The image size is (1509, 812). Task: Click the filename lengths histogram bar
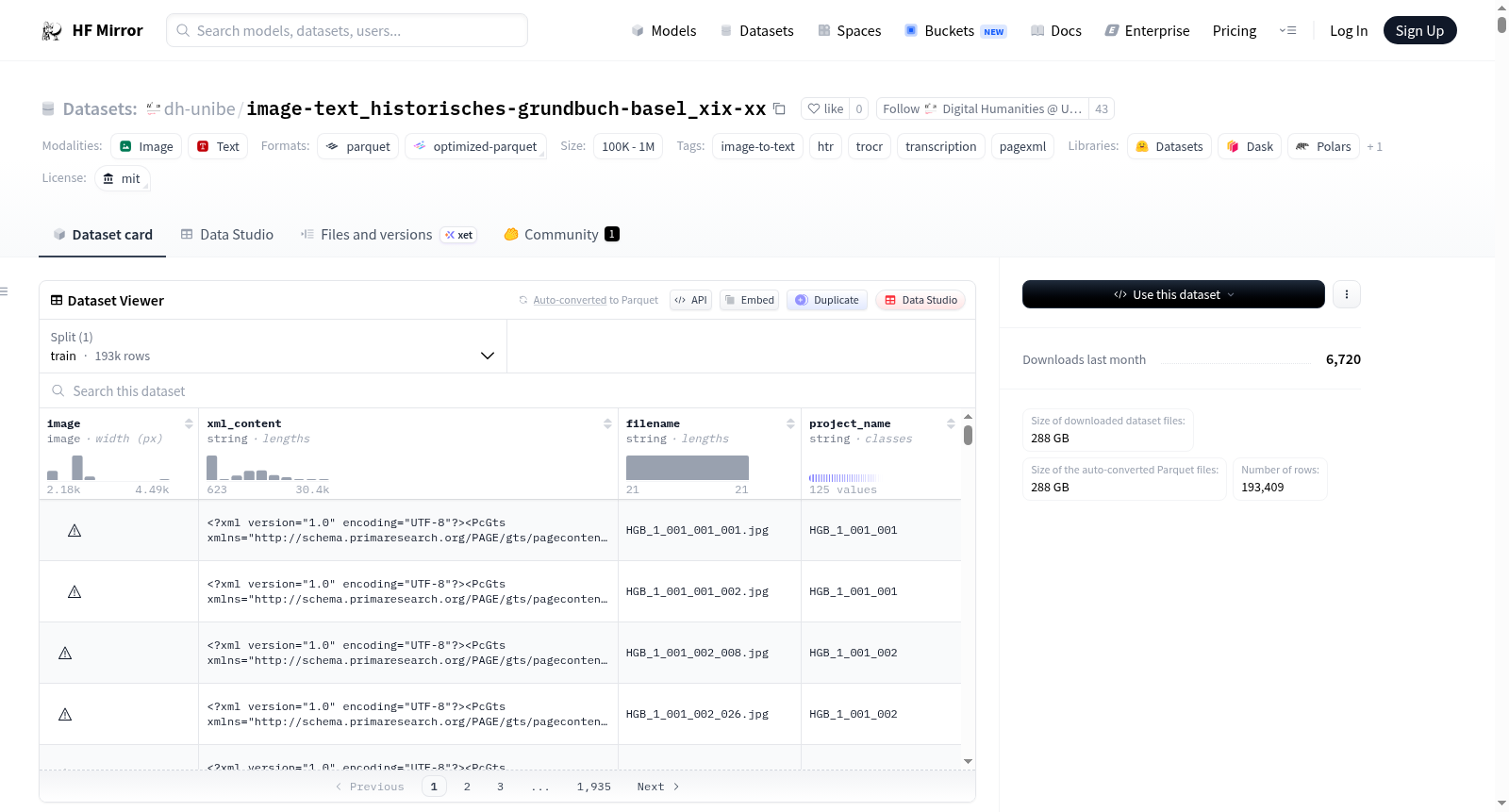[x=688, y=468]
